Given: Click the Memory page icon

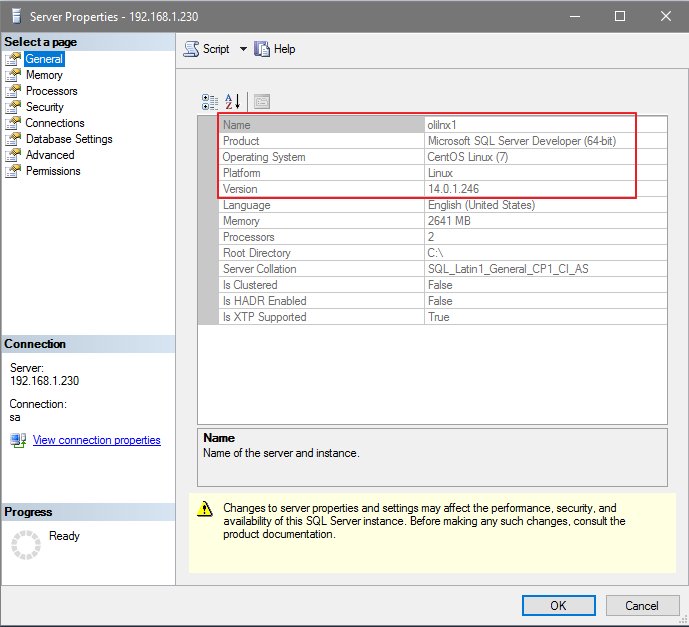Looking at the screenshot, I should pos(13,75).
